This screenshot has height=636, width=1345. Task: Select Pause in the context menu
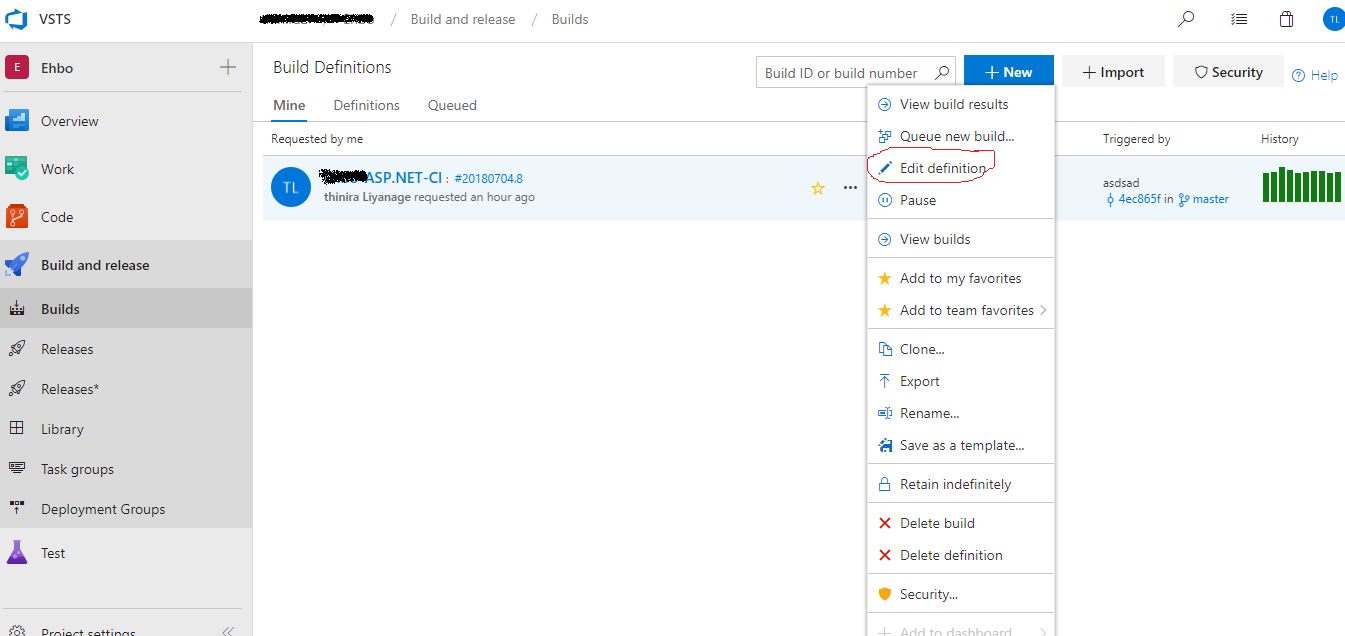click(961, 200)
